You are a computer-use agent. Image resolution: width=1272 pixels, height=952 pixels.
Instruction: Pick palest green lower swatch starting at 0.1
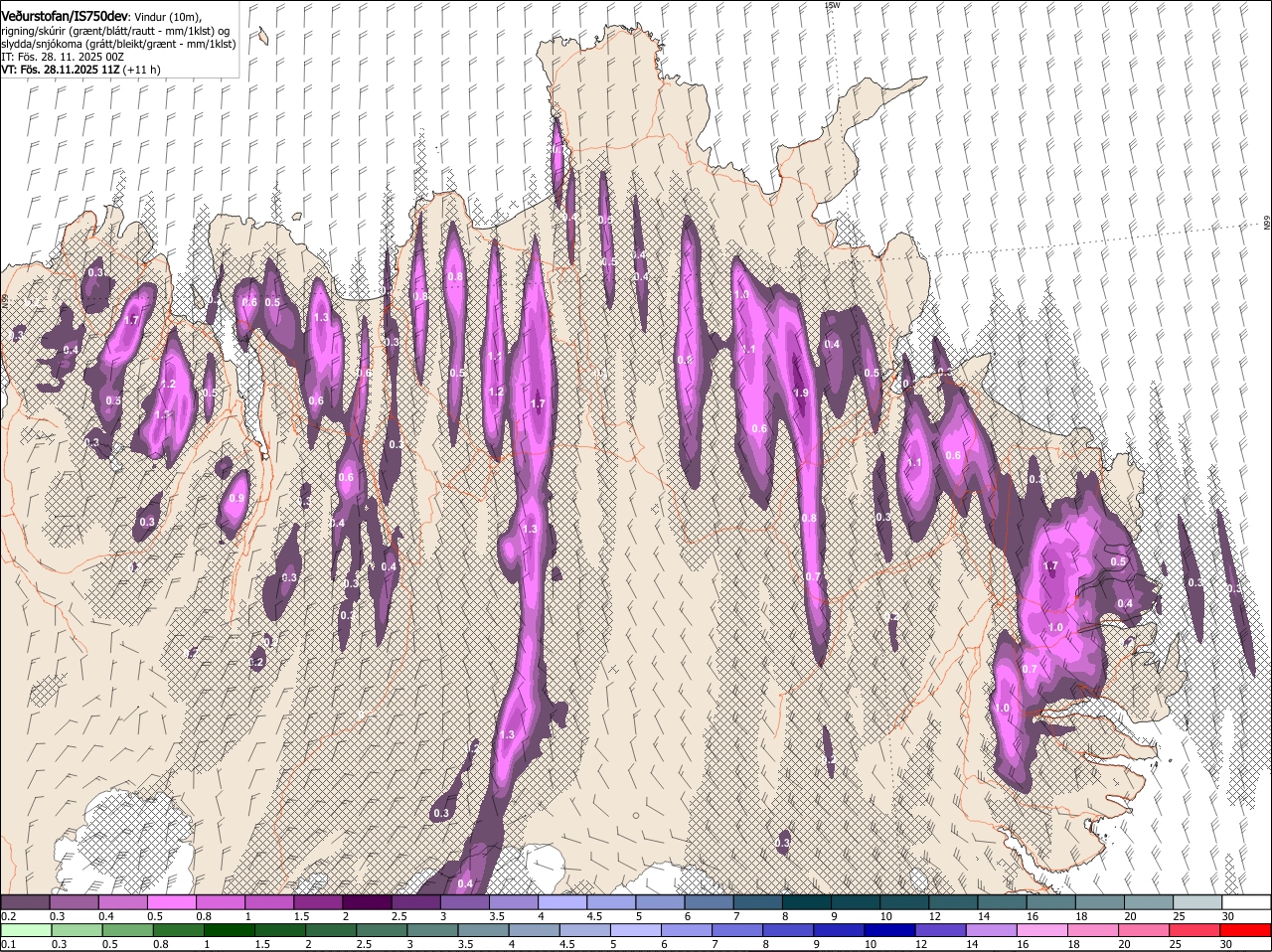point(26,930)
